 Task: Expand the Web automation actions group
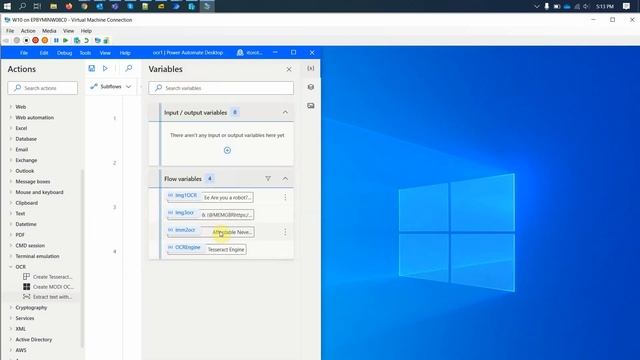coord(11,118)
